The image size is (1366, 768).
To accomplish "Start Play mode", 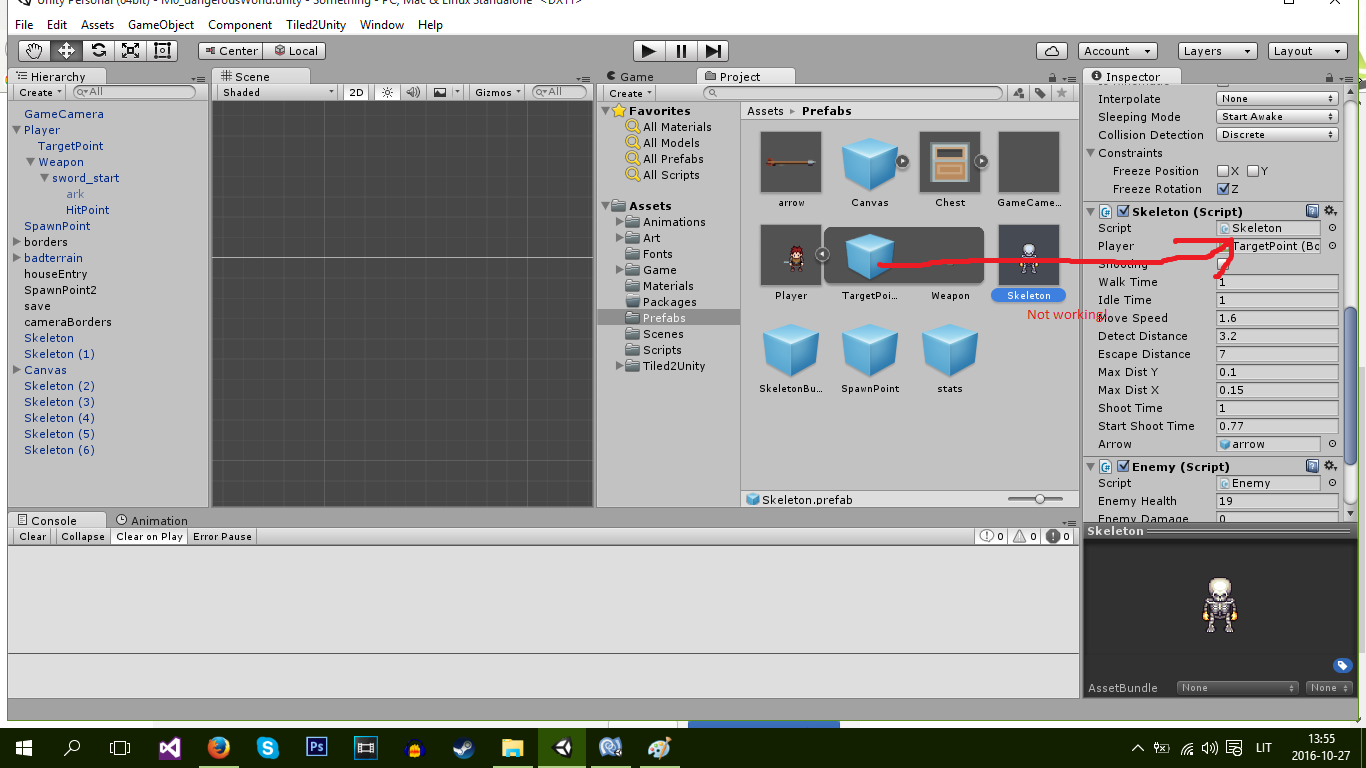I will point(649,51).
